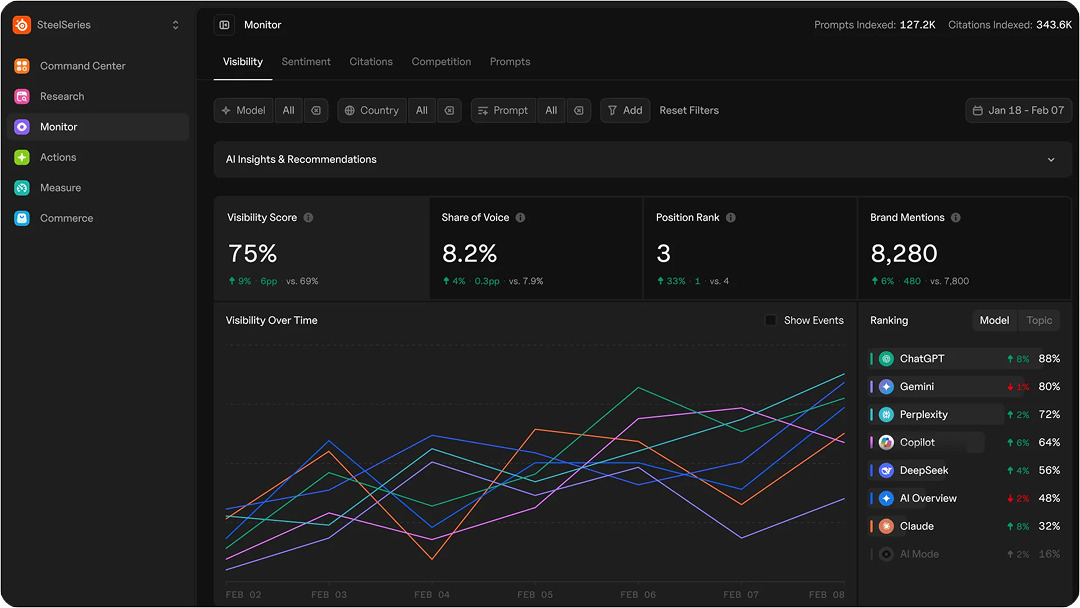Click the Measure sidebar icon

pyautogui.click(x=22, y=187)
